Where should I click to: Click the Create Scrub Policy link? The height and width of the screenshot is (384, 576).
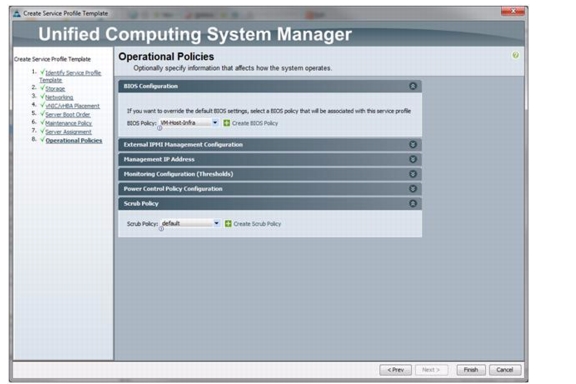257,223
